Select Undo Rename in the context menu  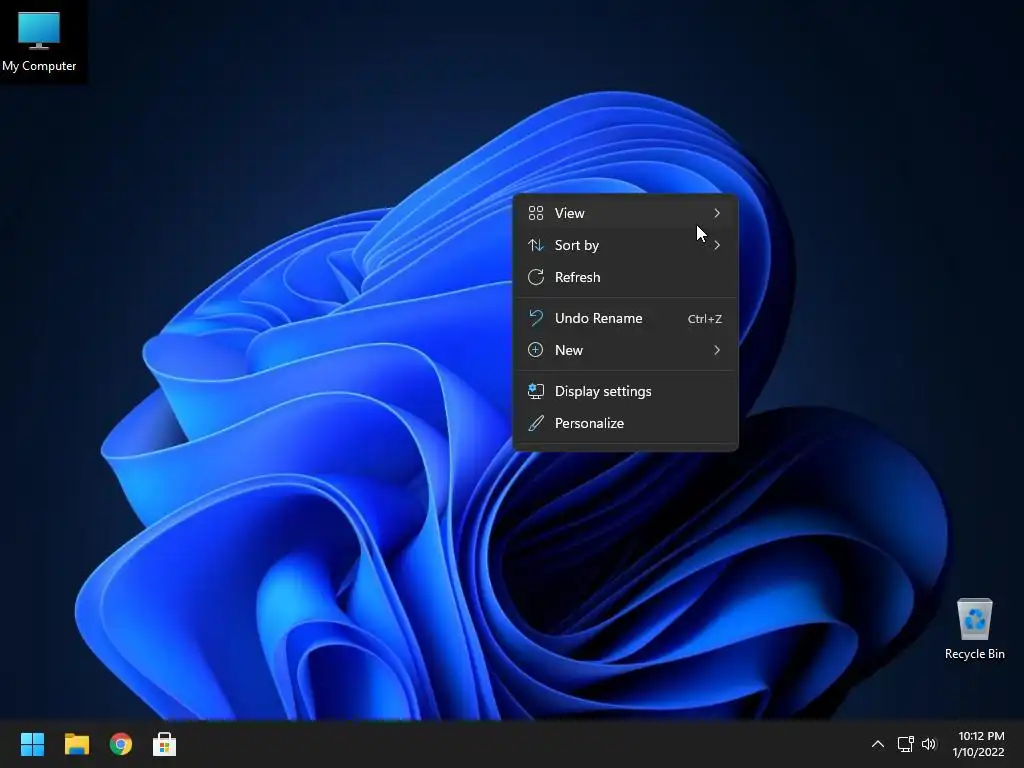click(626, 318)
